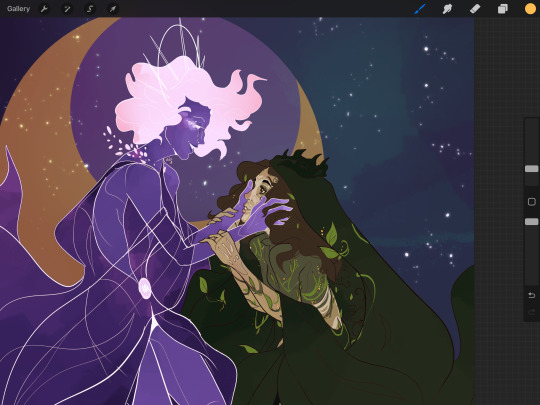Select the Eraser tool
This screenshot has height=405, width=540.
click(x=475, y=9)
